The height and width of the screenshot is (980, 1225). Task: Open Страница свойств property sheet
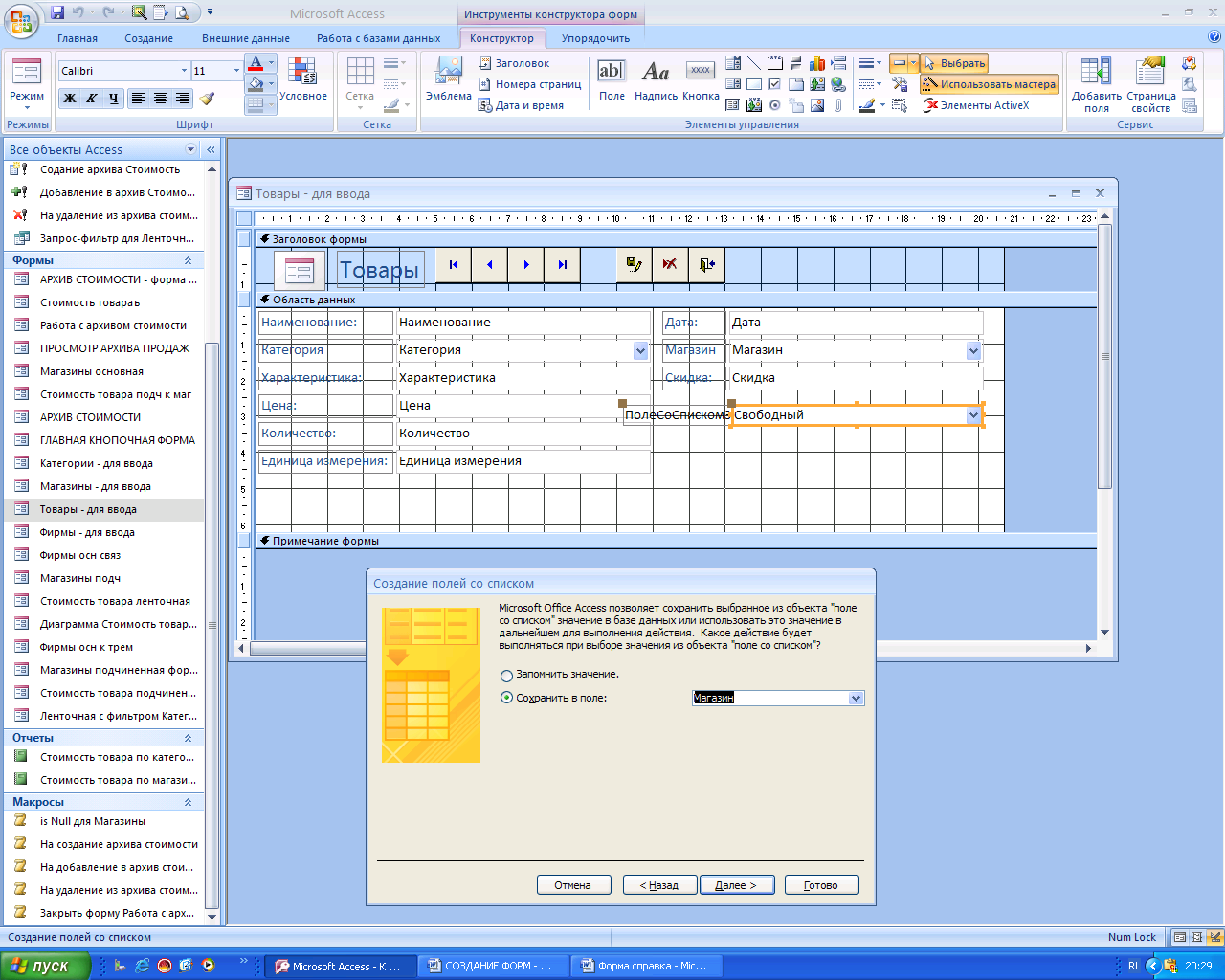tap(1151, 84)
